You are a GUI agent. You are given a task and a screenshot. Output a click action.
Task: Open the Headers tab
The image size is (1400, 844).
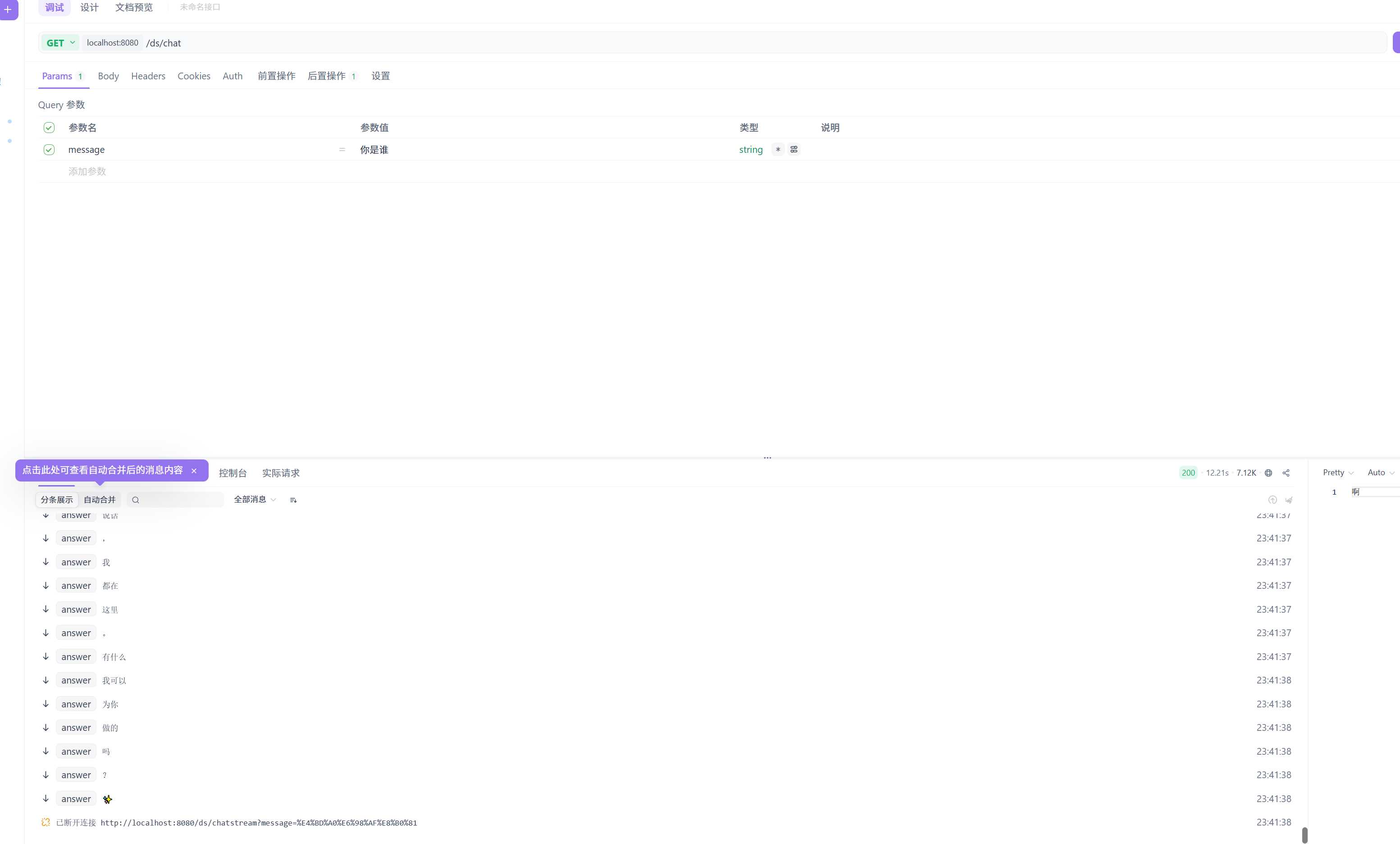pyautogui.click(x=148, y=76)
